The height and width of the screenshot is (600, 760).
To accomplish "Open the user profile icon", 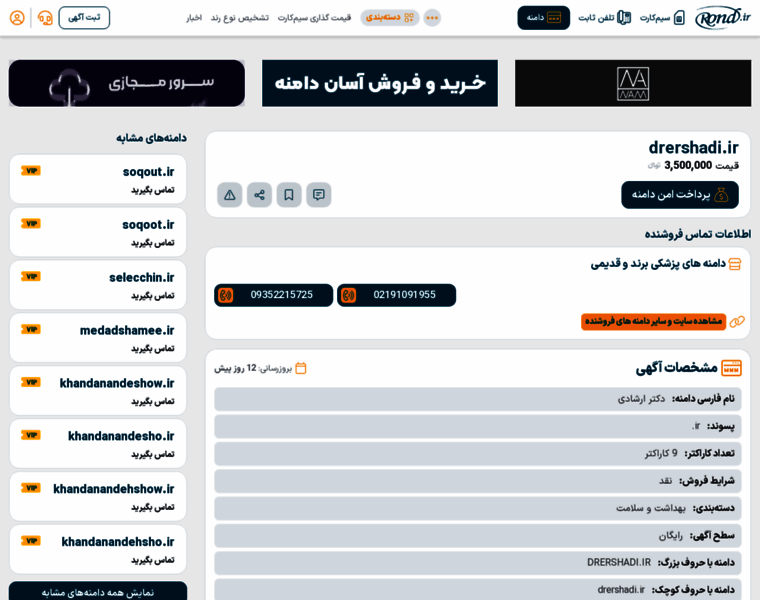I will pyautogui.click(x=17, y=18).
